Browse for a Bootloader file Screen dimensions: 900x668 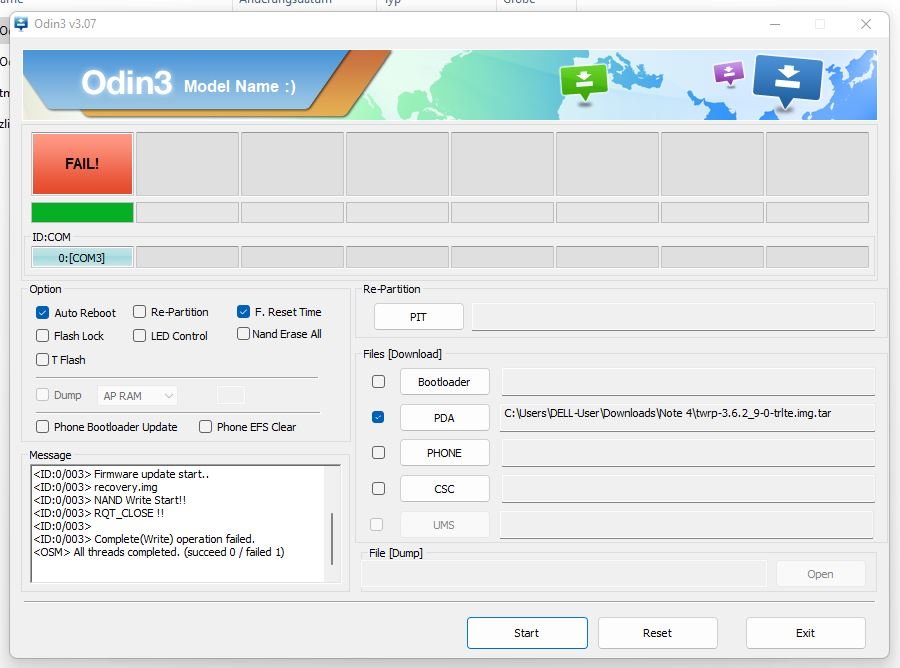(444, 382)
